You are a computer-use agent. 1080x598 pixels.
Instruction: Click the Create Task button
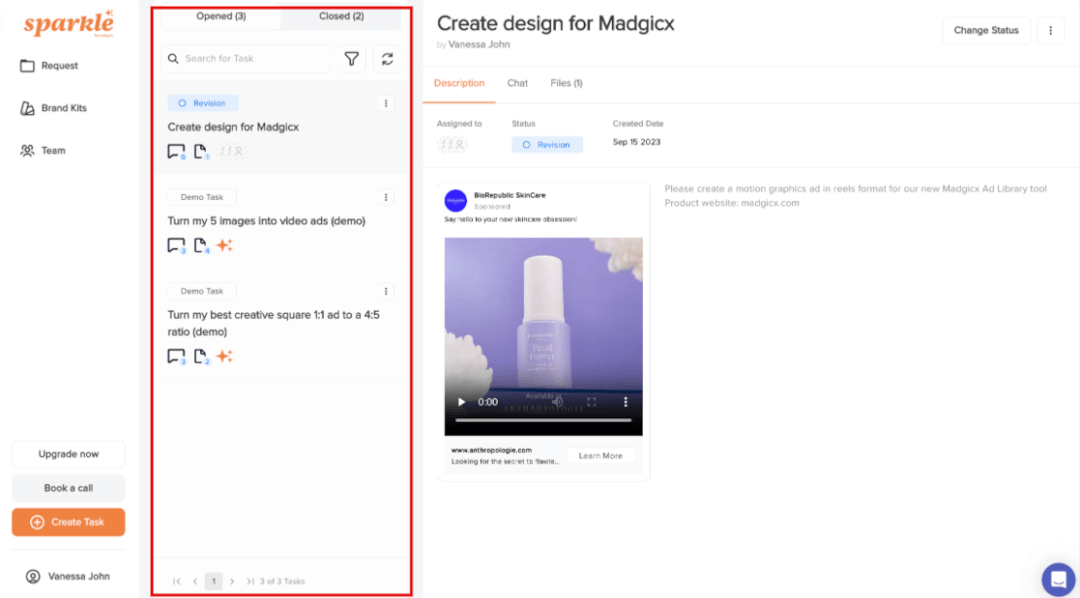point(68,522)
